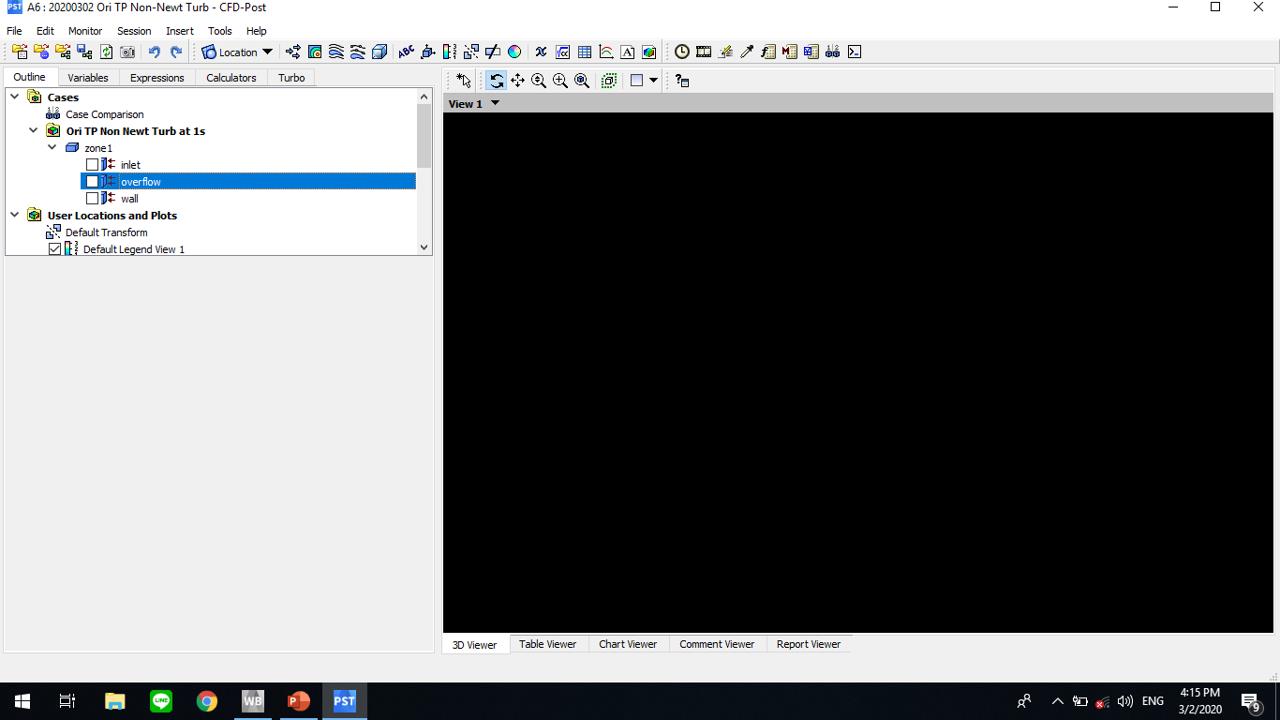Viewport: 1280px width, 720px height.
Task: Insert a Clip Plane
Action: coord(493,52)
